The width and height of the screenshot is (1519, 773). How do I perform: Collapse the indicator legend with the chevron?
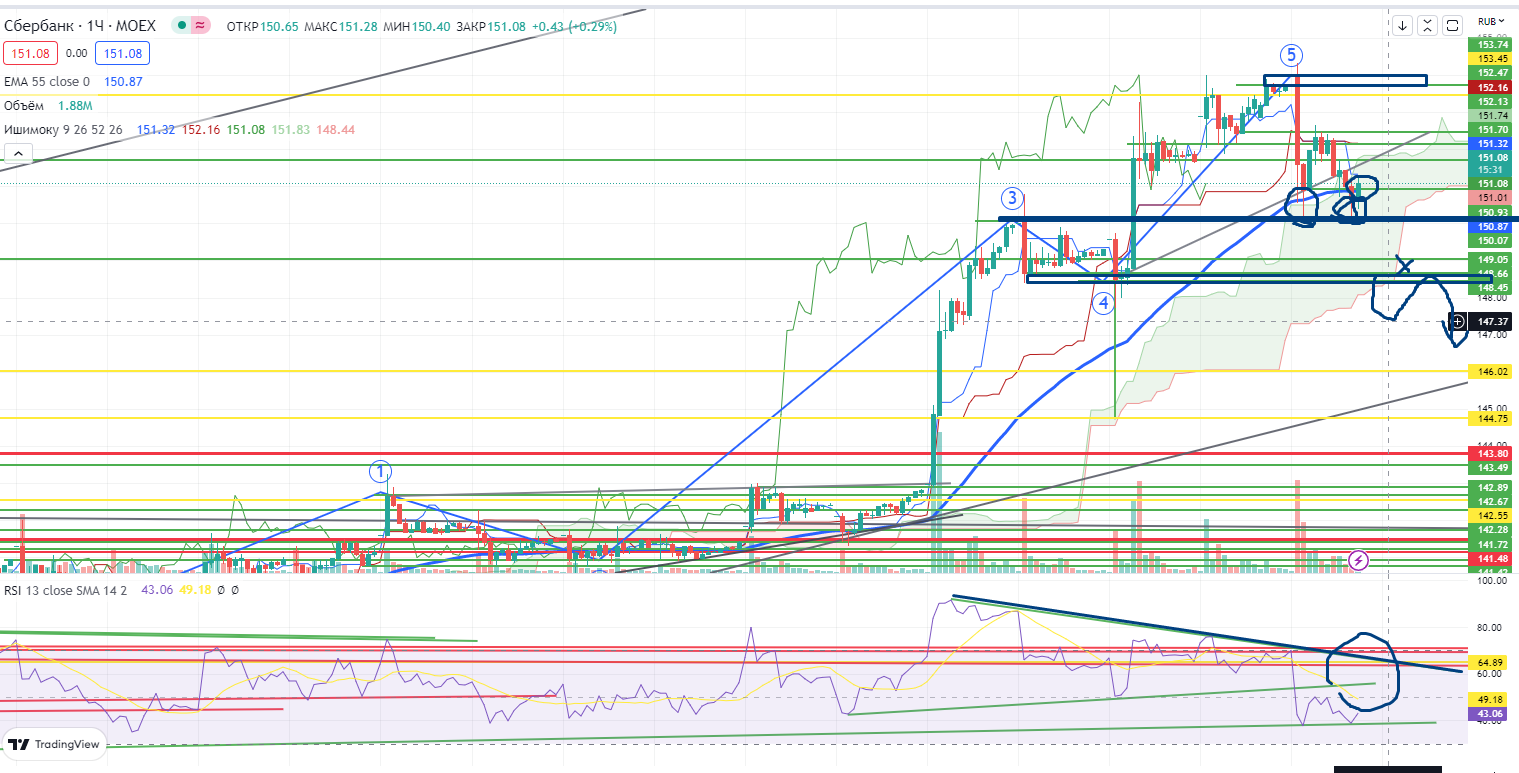point(18,153)
